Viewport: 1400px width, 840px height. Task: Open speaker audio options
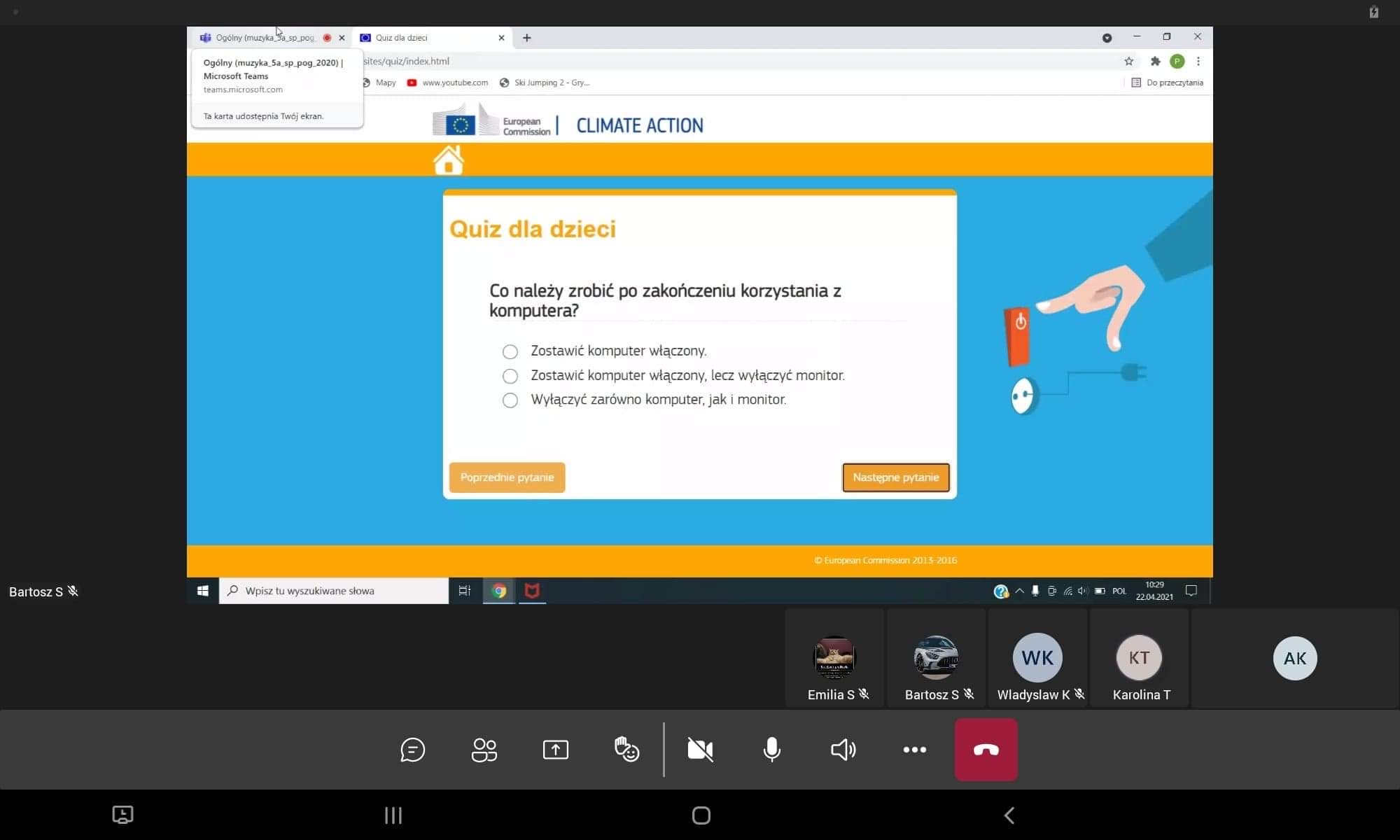coord(843,750)
